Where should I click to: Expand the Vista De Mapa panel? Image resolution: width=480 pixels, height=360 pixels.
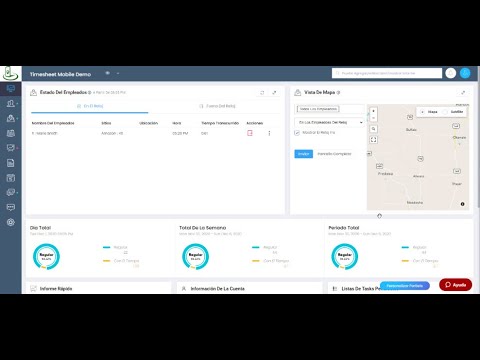[463, 92]
